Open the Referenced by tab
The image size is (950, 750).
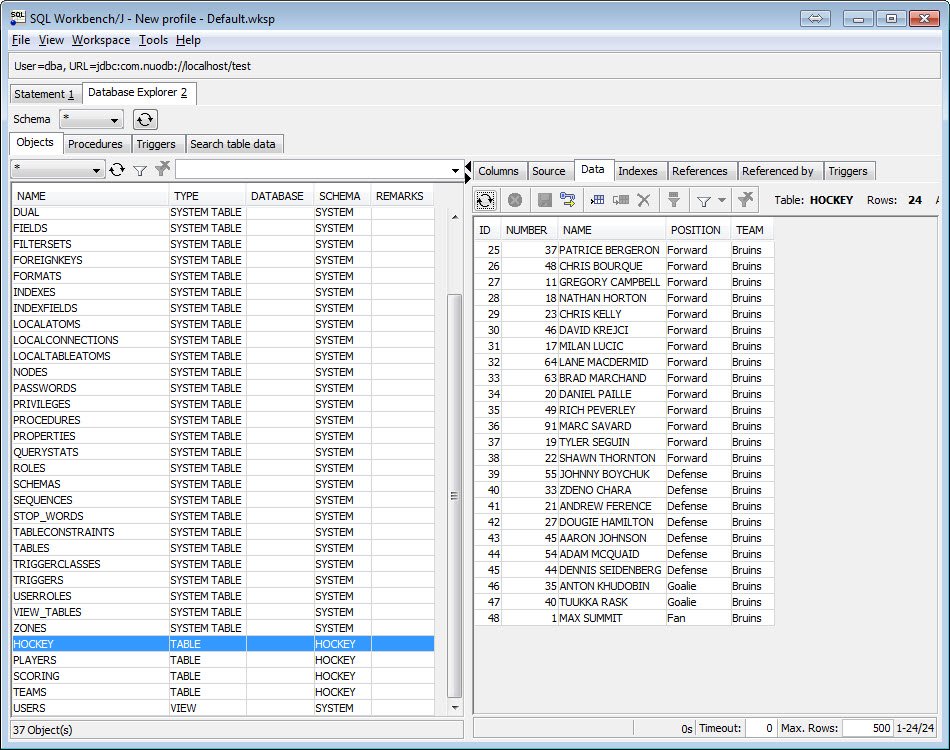click(778, 171)
